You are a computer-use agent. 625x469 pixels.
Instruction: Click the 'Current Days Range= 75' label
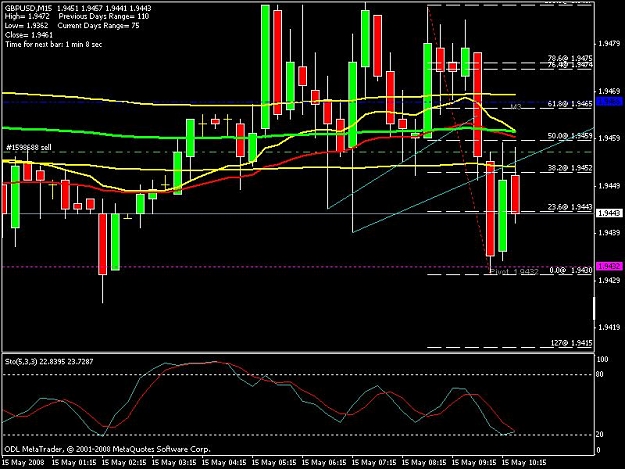click(98, 26)
